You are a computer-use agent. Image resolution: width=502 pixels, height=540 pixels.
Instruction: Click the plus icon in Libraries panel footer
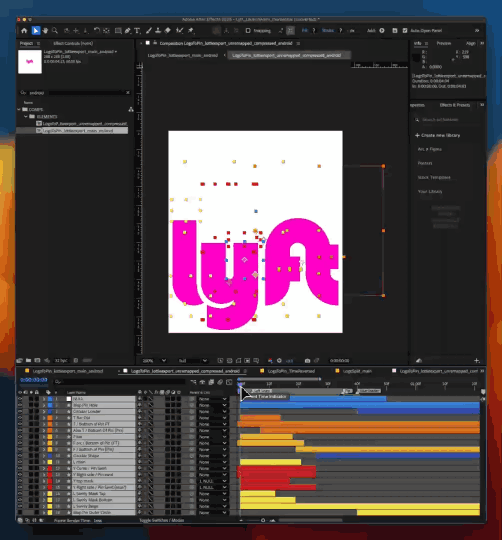click(x=477, y=361)
